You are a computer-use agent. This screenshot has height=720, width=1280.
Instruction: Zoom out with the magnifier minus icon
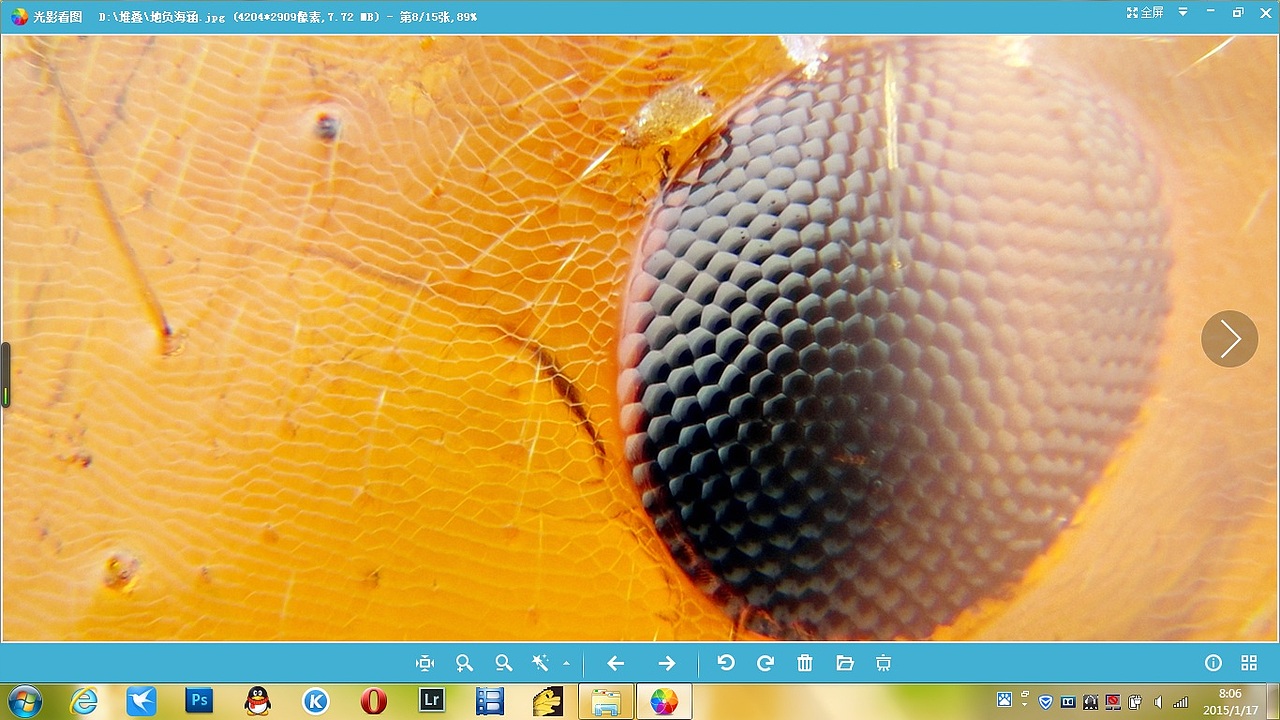503,663
